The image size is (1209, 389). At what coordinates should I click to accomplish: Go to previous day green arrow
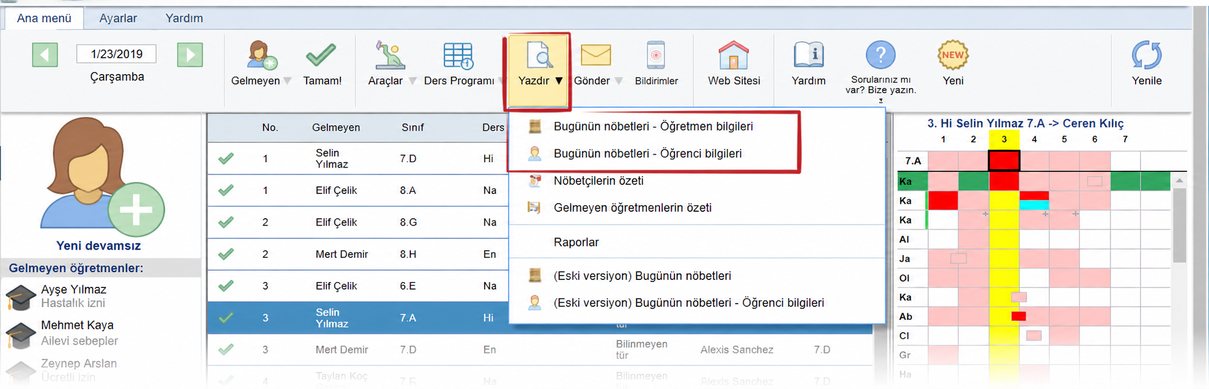(45, 54)
